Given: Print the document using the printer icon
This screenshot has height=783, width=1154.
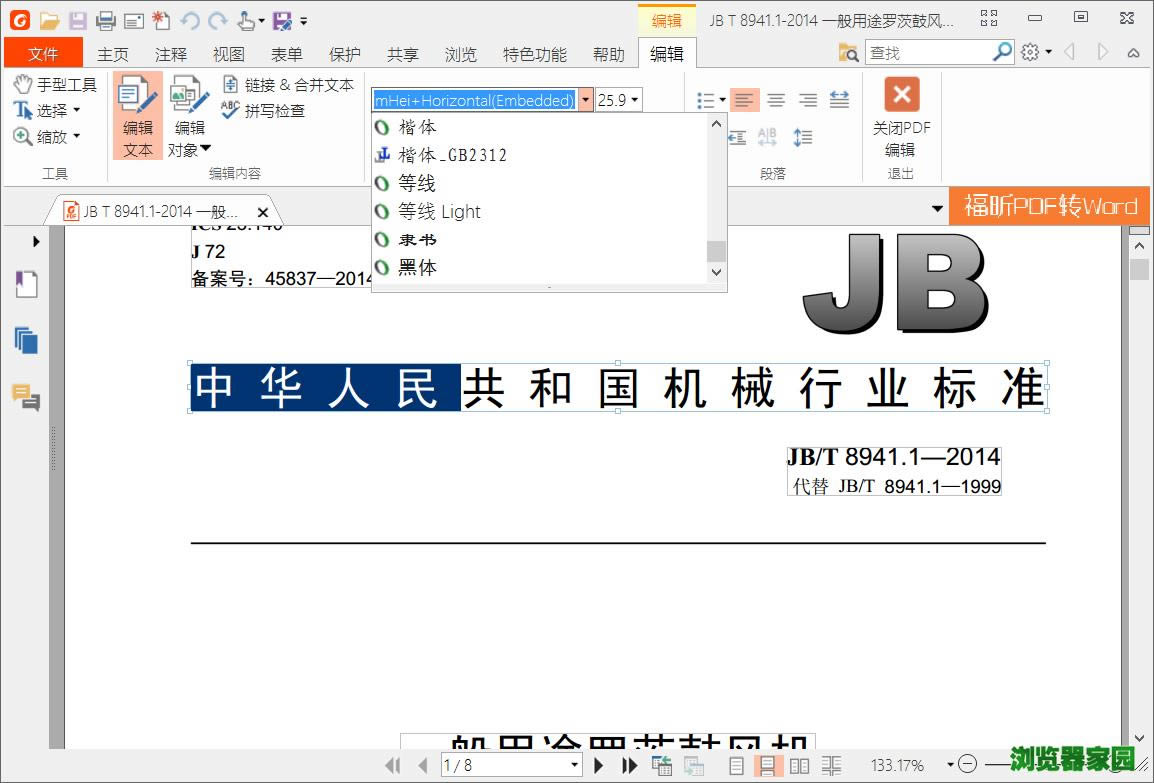Looking at the screenshot, I should click(x=105, y=20).
